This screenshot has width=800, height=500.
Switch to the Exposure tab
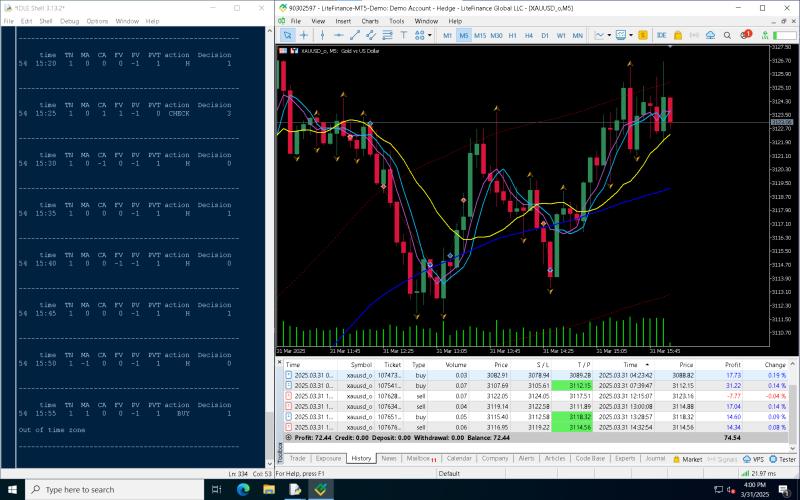[328, 459]
